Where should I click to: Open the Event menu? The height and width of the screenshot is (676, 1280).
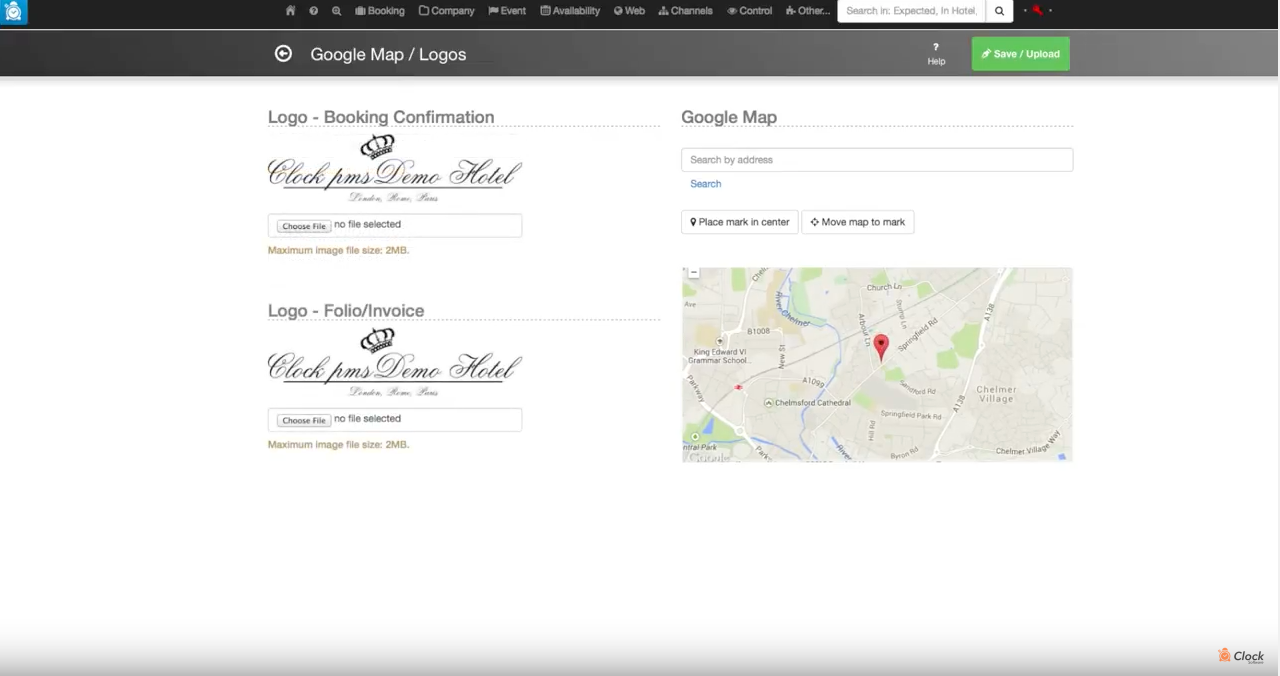pyautogui.click(x=507, y=11)
